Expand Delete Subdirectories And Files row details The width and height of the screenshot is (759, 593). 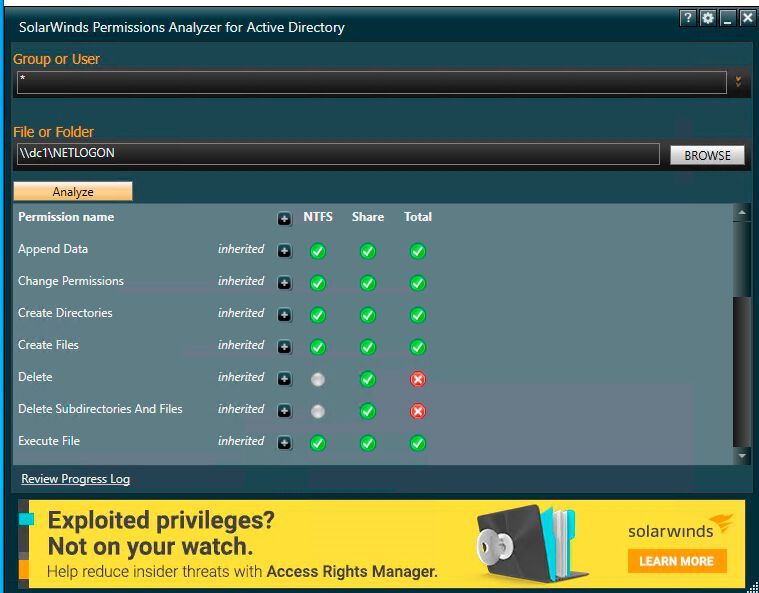coord(284,411)
